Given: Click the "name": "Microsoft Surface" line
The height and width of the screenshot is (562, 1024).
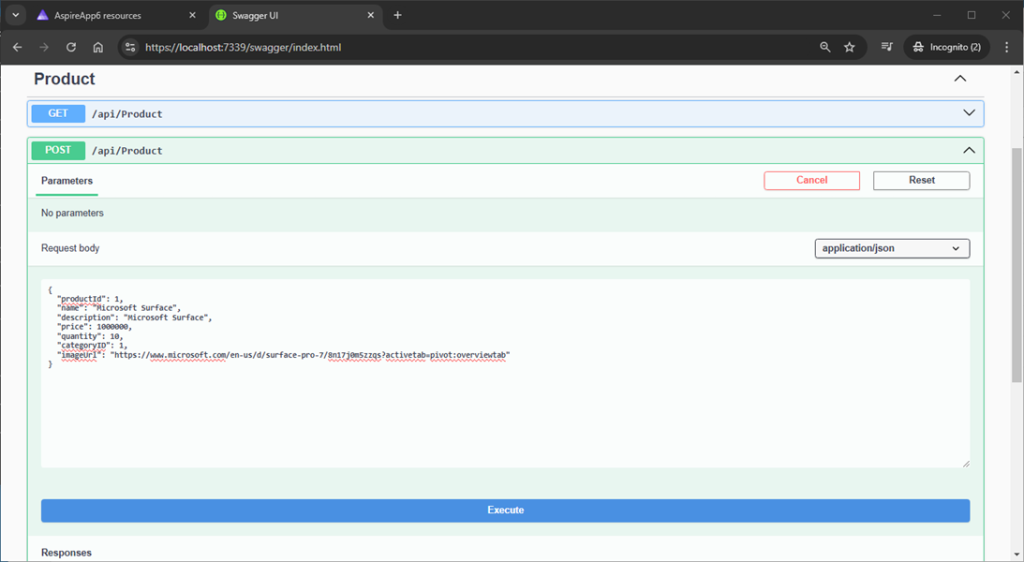Looking at the screenshot, I should (119, 308).
